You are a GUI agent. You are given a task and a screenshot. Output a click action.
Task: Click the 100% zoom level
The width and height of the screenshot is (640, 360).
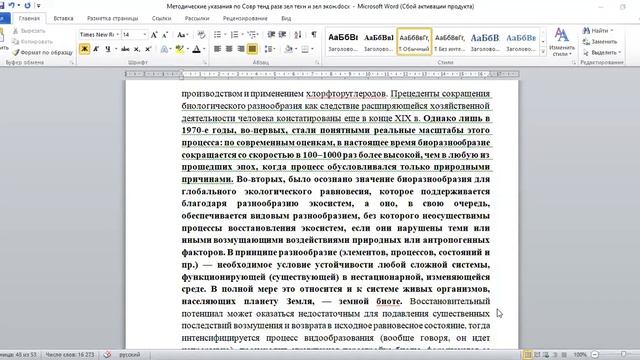click(580, 355)
